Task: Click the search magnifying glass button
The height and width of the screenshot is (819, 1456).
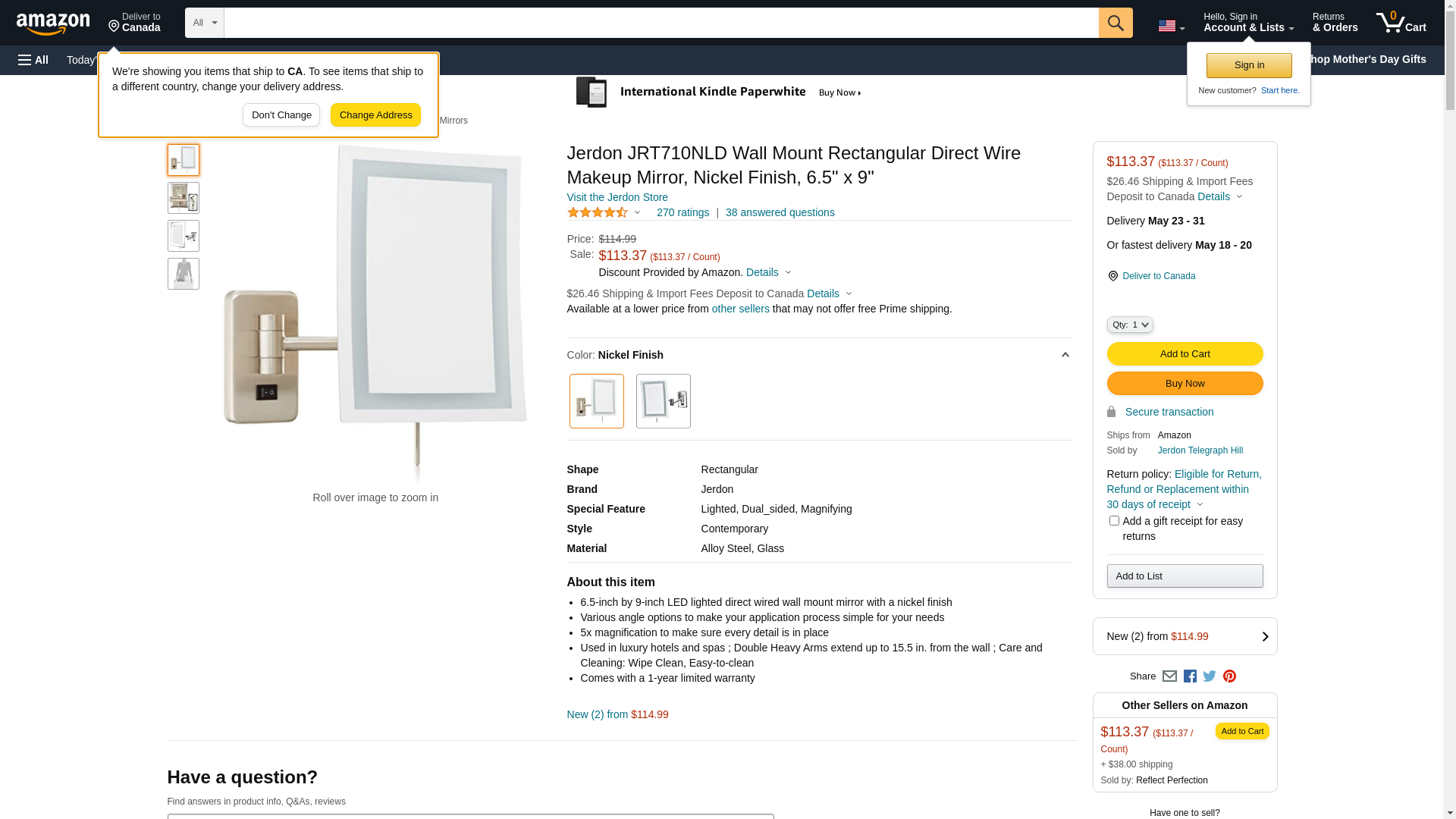Action: pyautogui.click(x=1115, y=23)
